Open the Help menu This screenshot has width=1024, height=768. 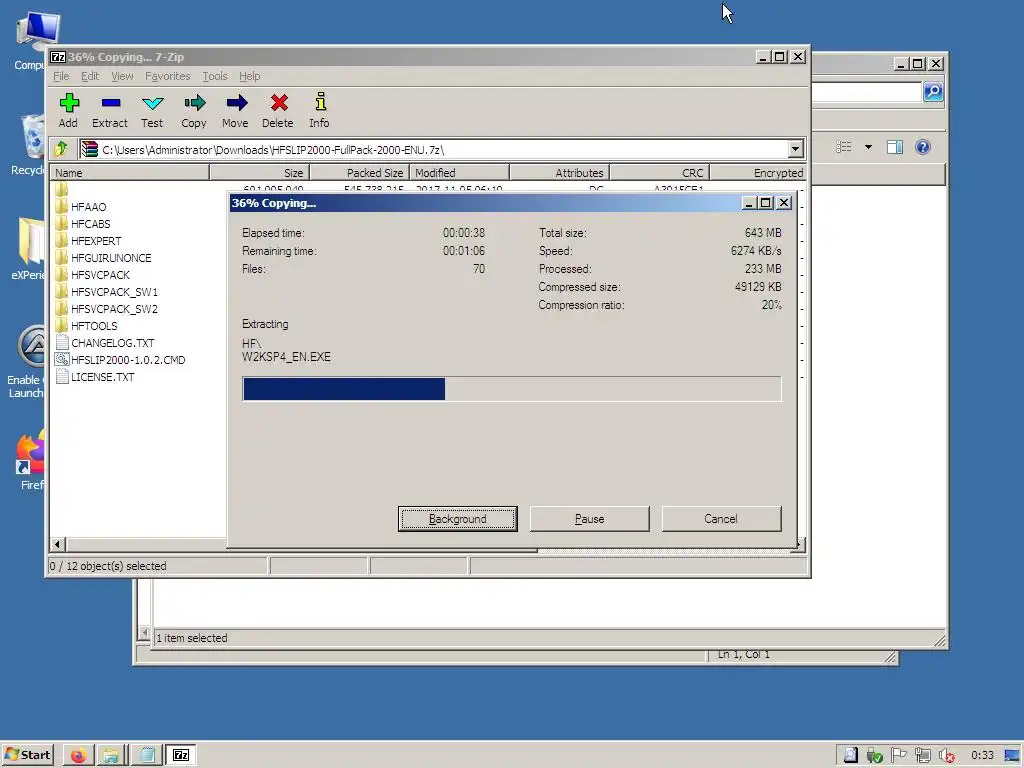coord(249,76)
